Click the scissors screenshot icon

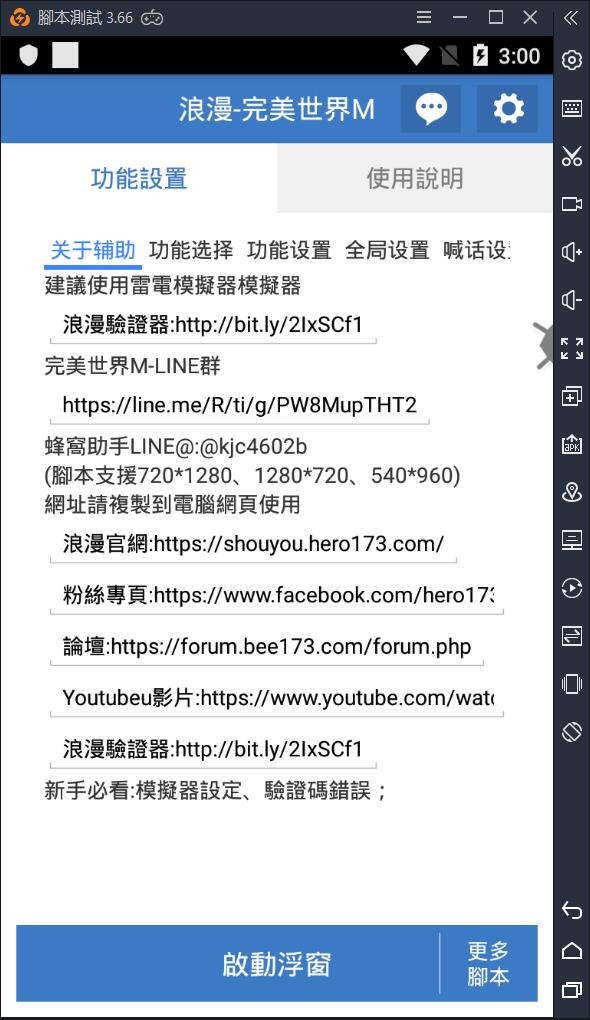(572, 156)
